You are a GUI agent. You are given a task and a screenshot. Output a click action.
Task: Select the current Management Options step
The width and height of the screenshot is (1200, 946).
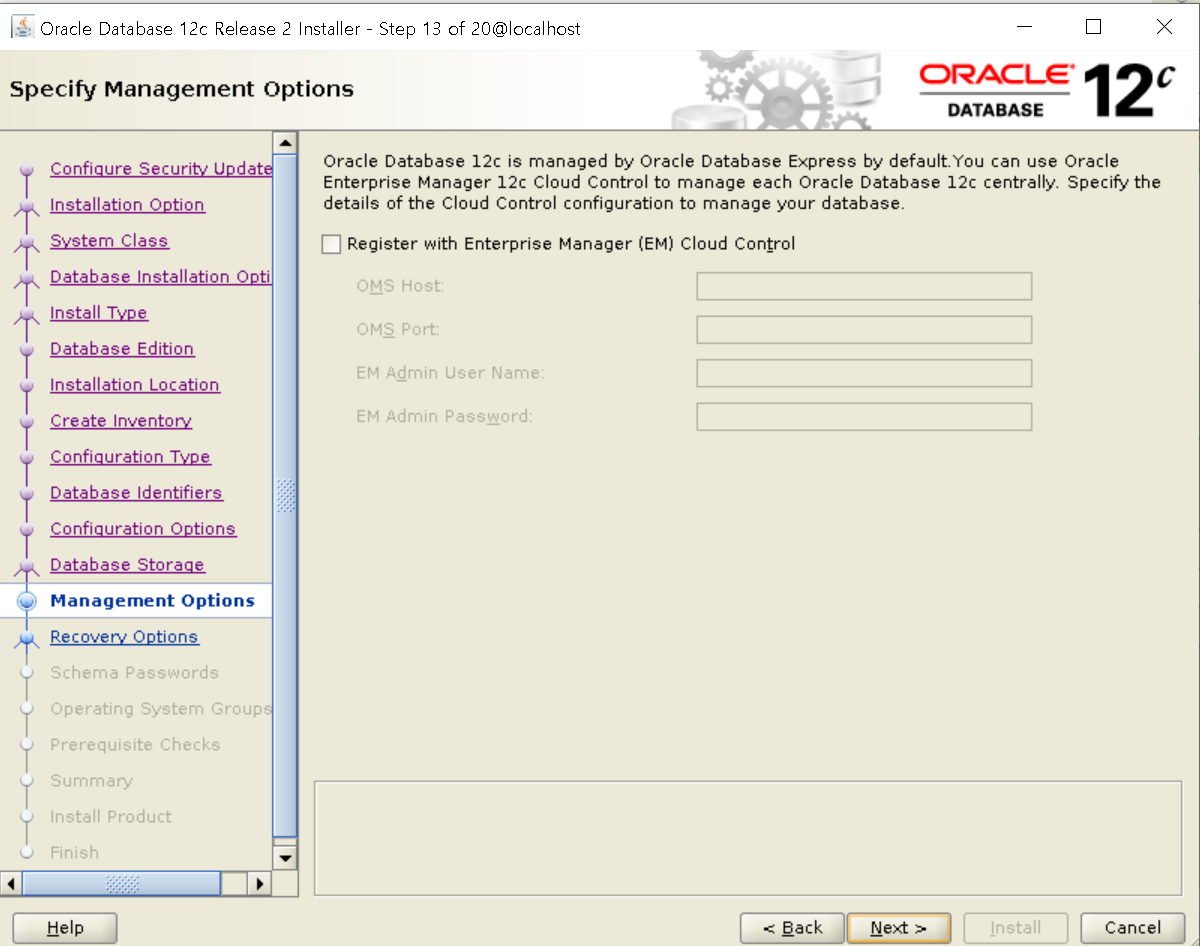tap(152, 601)
